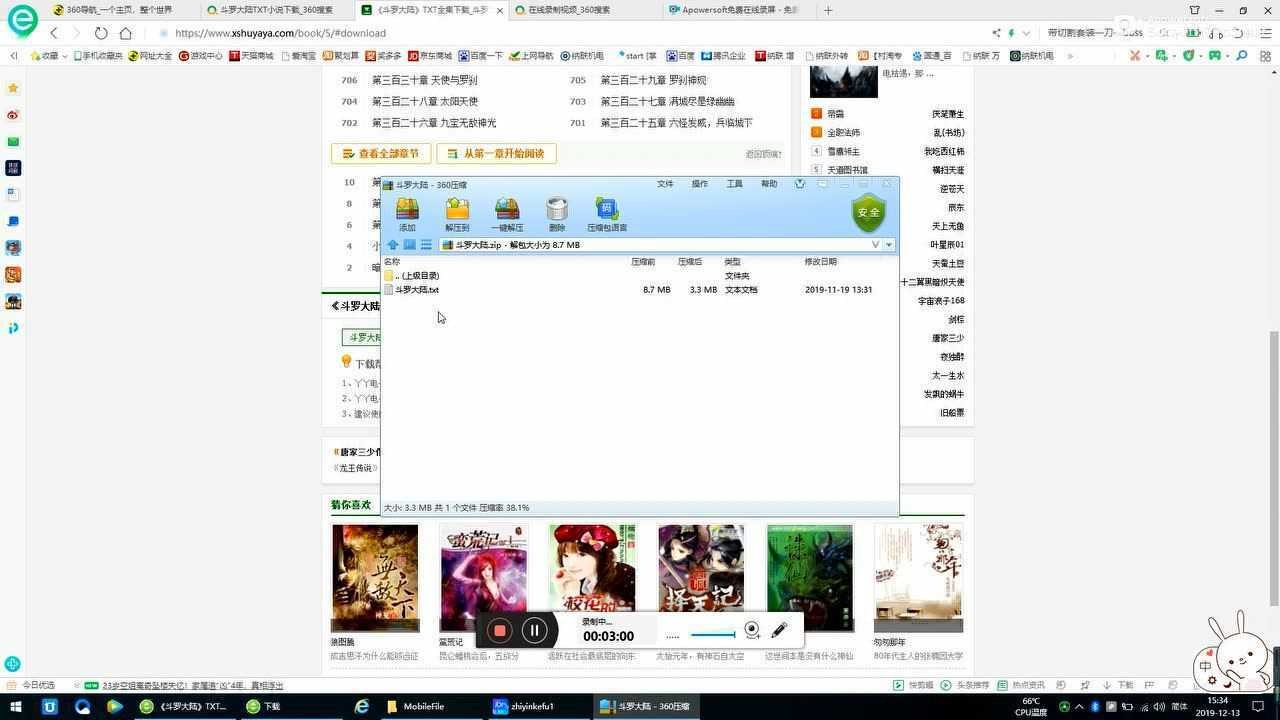Open the skin icon in 360压缩 title bar

(799, 184)
